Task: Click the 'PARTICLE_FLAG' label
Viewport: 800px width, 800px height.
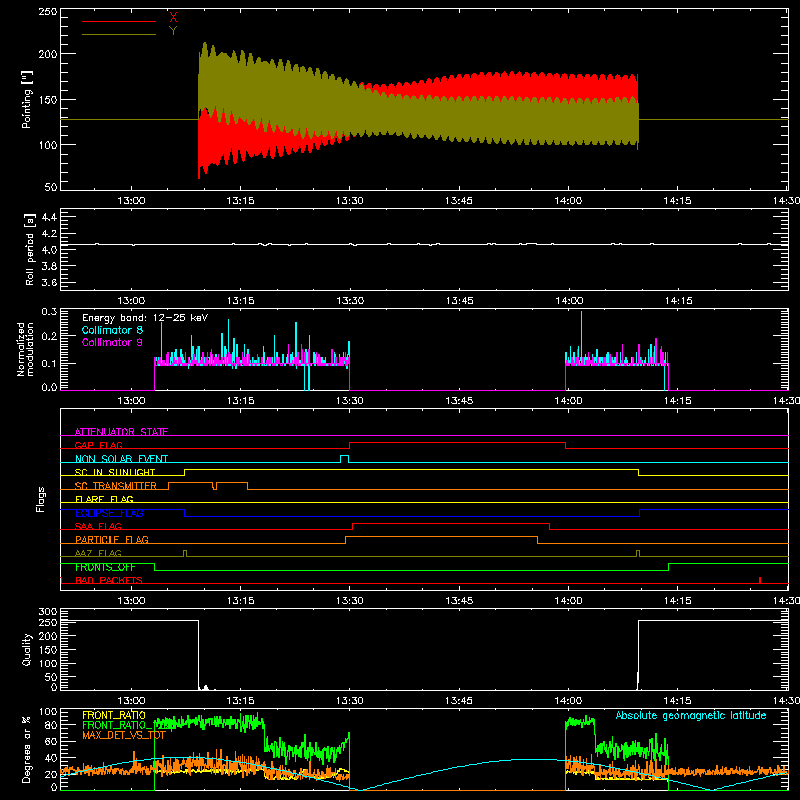Action: pyautogui.click(x=112, y=539)
